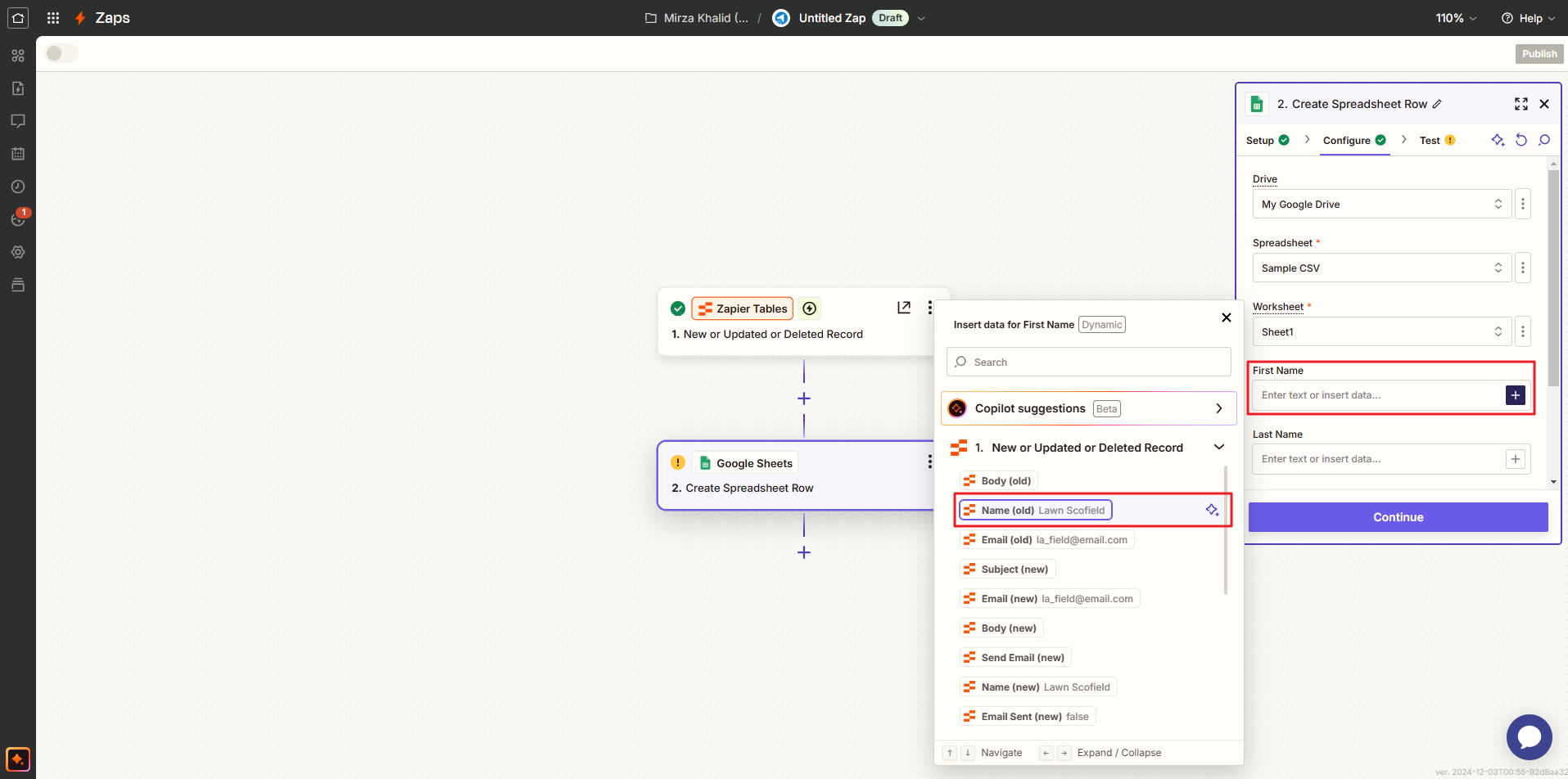1568x779 pixels.
Task: Click the Publish button
Action: point(1539,53)
